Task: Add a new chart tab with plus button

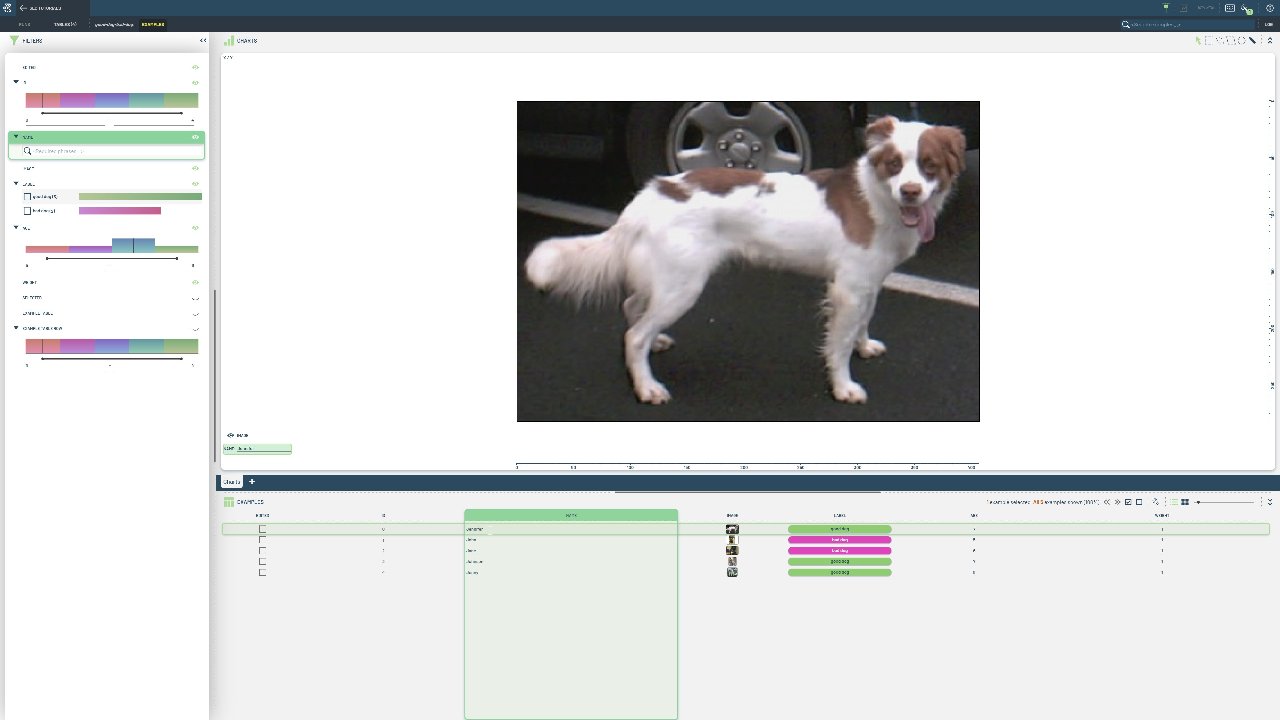Action: click(x=252, y=482)
